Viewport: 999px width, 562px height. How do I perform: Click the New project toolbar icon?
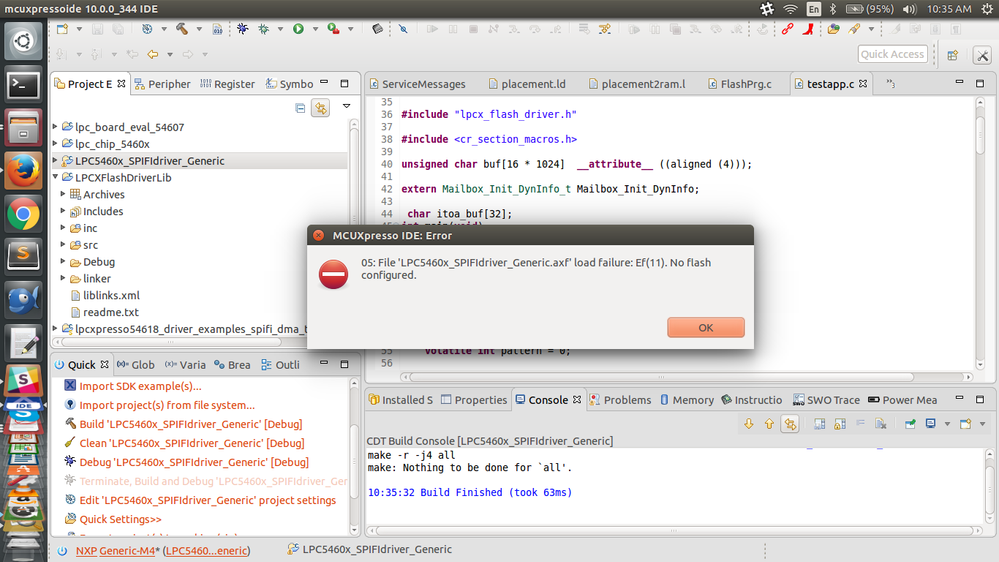(x=62, y=29)
